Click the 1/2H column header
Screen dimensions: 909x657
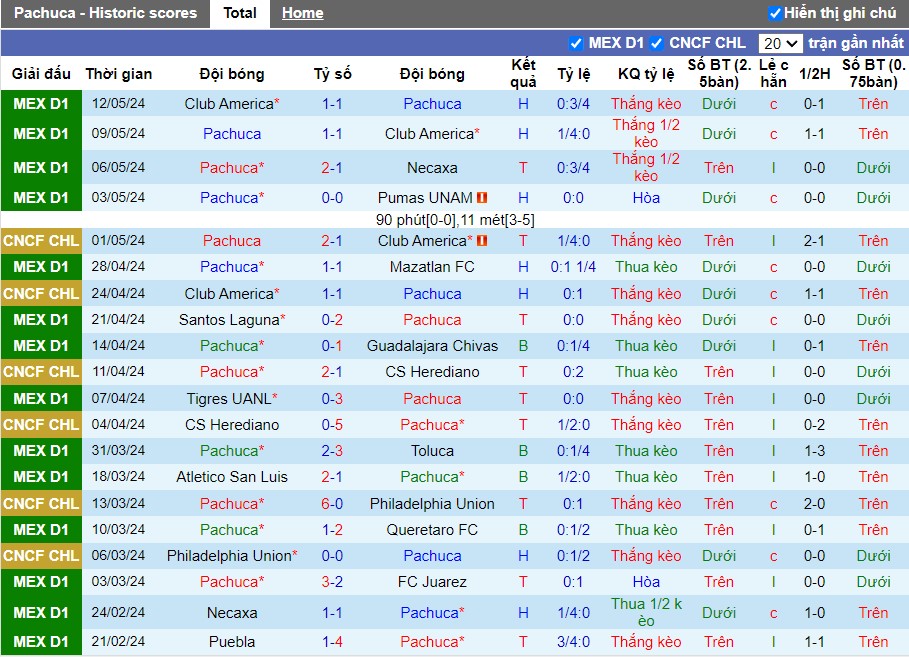point(815,74)
